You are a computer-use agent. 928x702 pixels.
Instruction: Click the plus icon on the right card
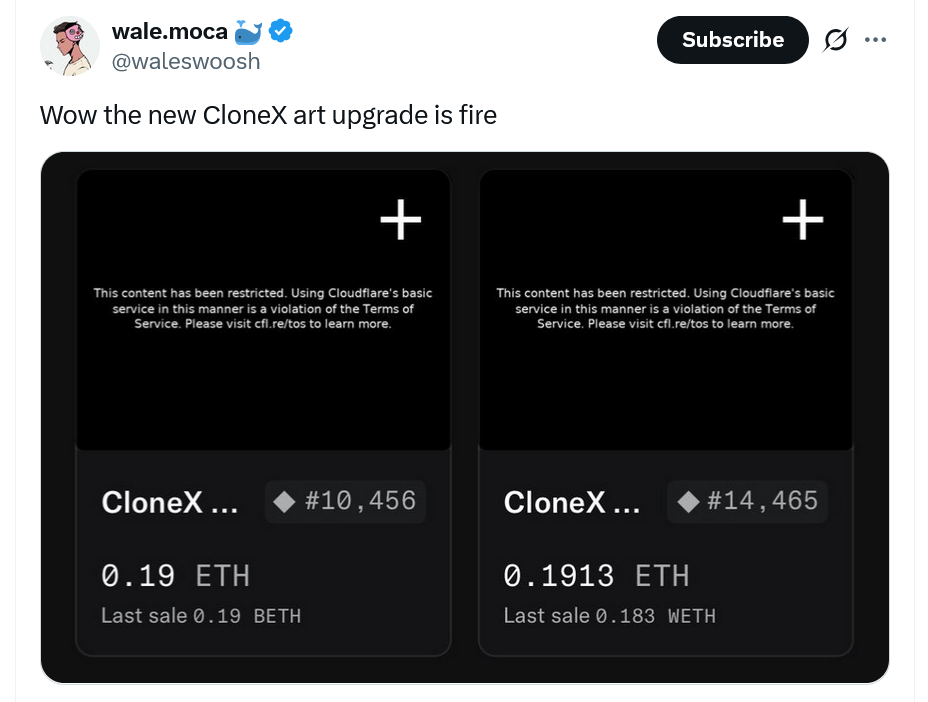click(x=802, y=221)
